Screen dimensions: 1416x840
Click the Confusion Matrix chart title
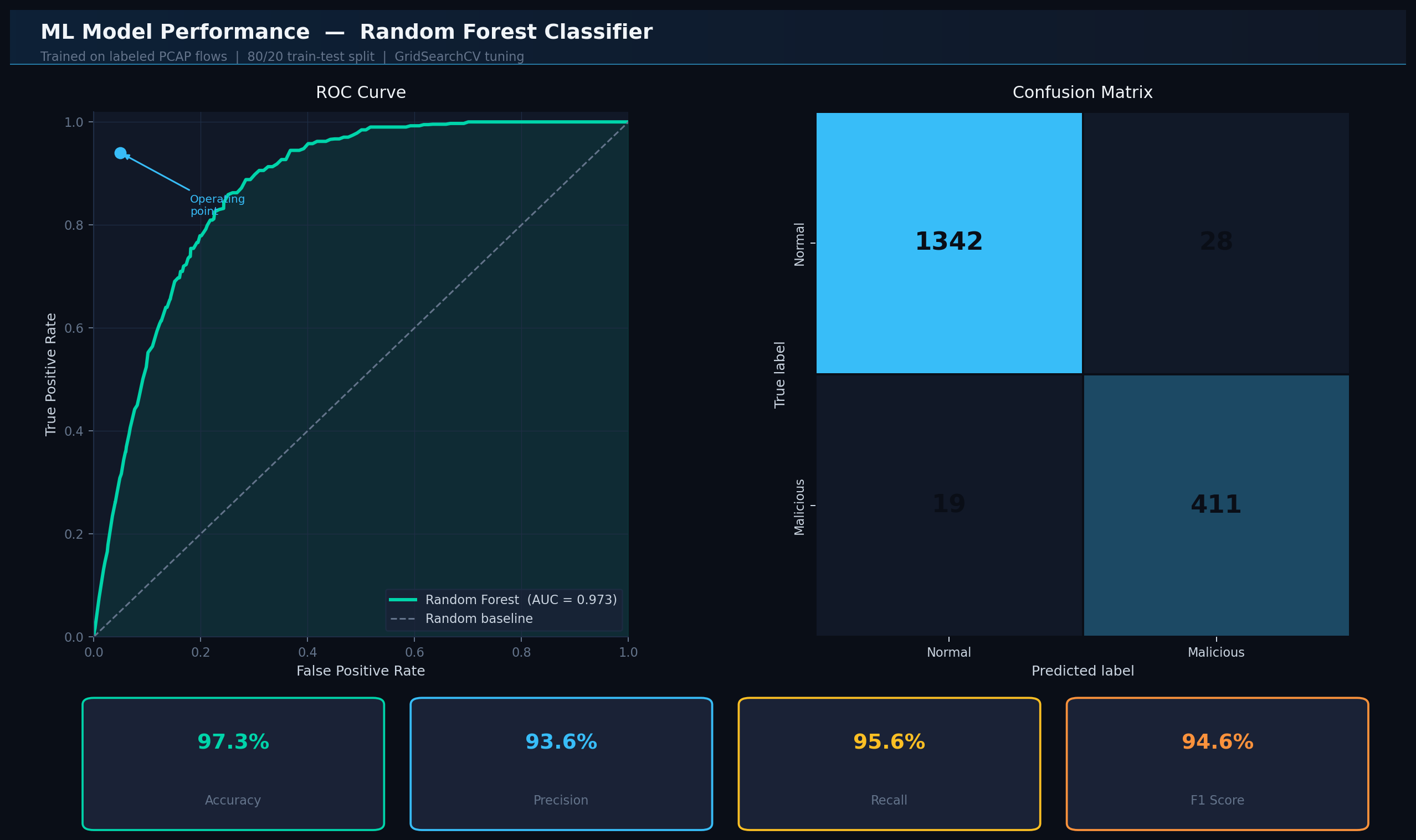click(1082, 93)
